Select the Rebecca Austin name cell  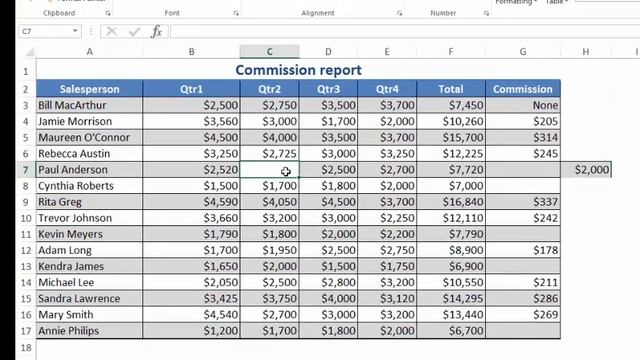click(89, 153)
